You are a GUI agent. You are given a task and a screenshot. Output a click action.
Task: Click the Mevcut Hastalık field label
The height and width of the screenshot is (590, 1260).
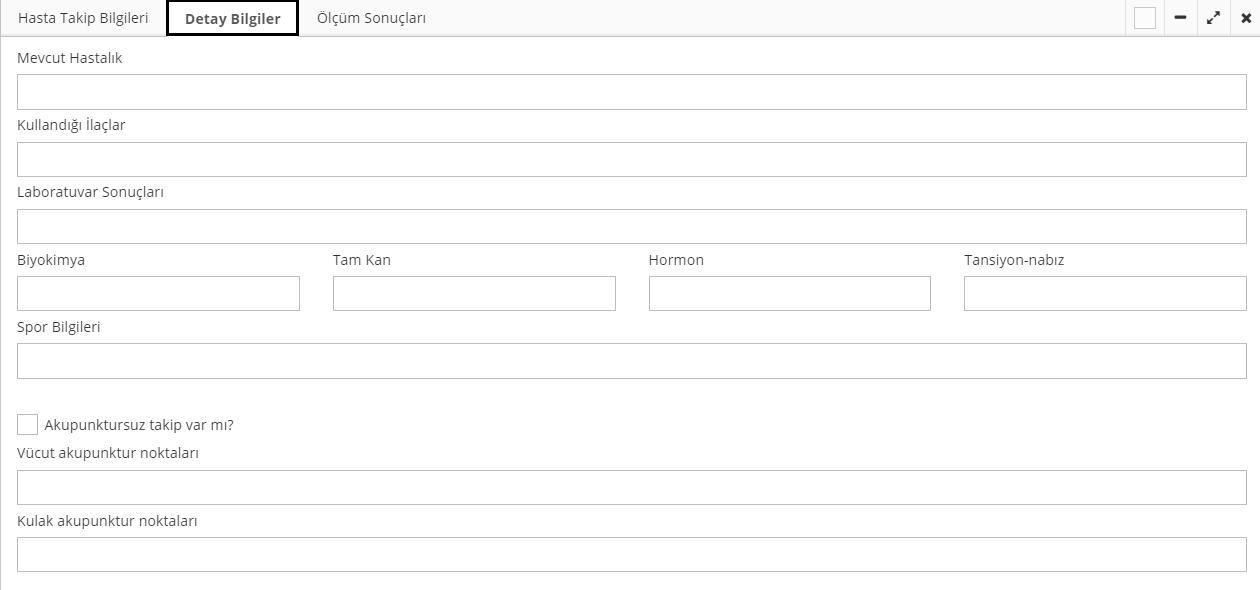tap(70, 58)
